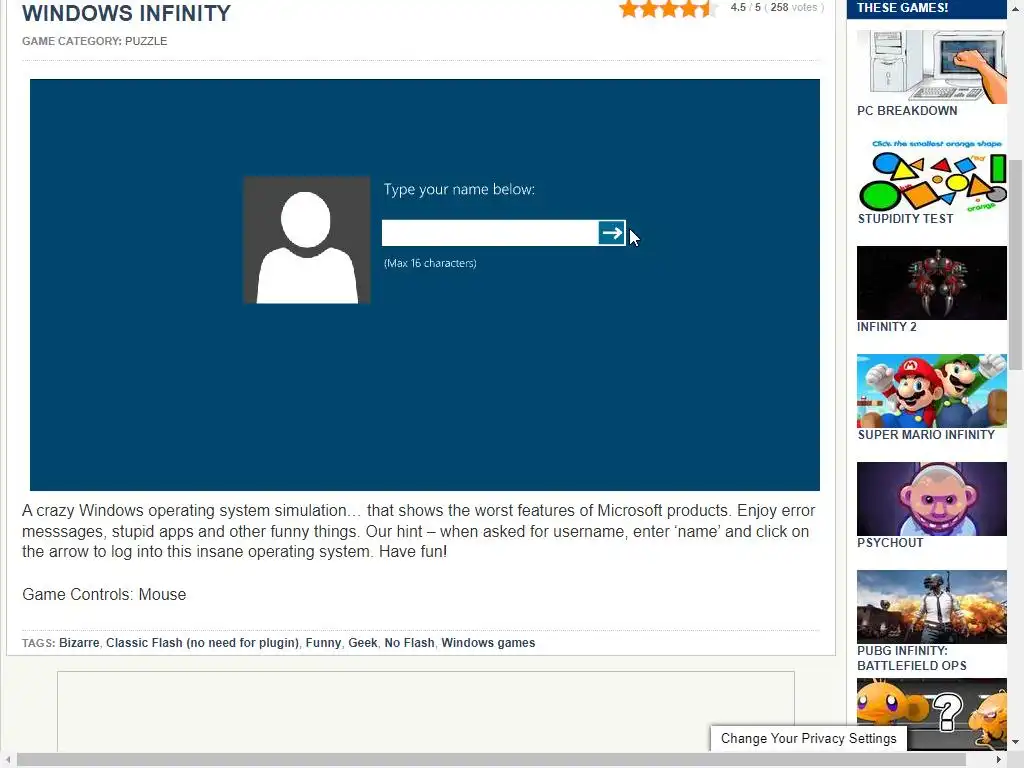Click '(Max 16 characters)' hint text
The height and width of the screenshot is (768, 1024).
coord(430,263)
